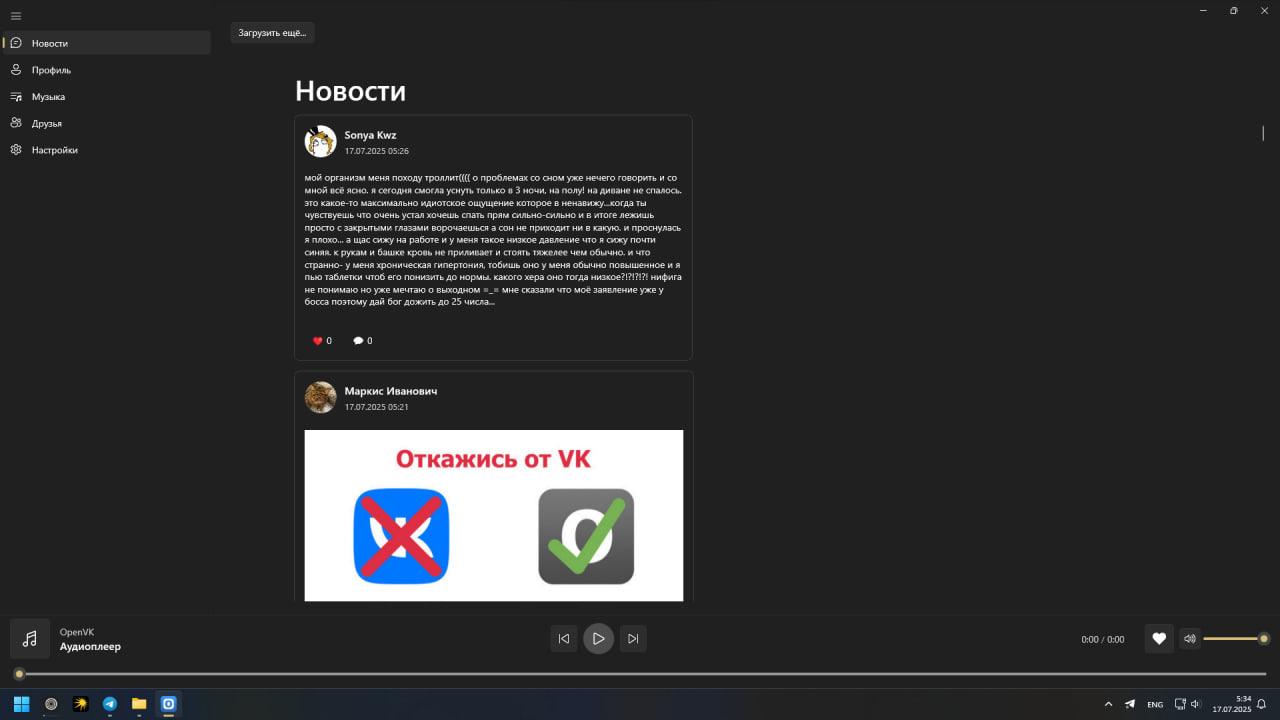Add track to favorites with heart button
1280x720 pixels.
[1159, 639]
